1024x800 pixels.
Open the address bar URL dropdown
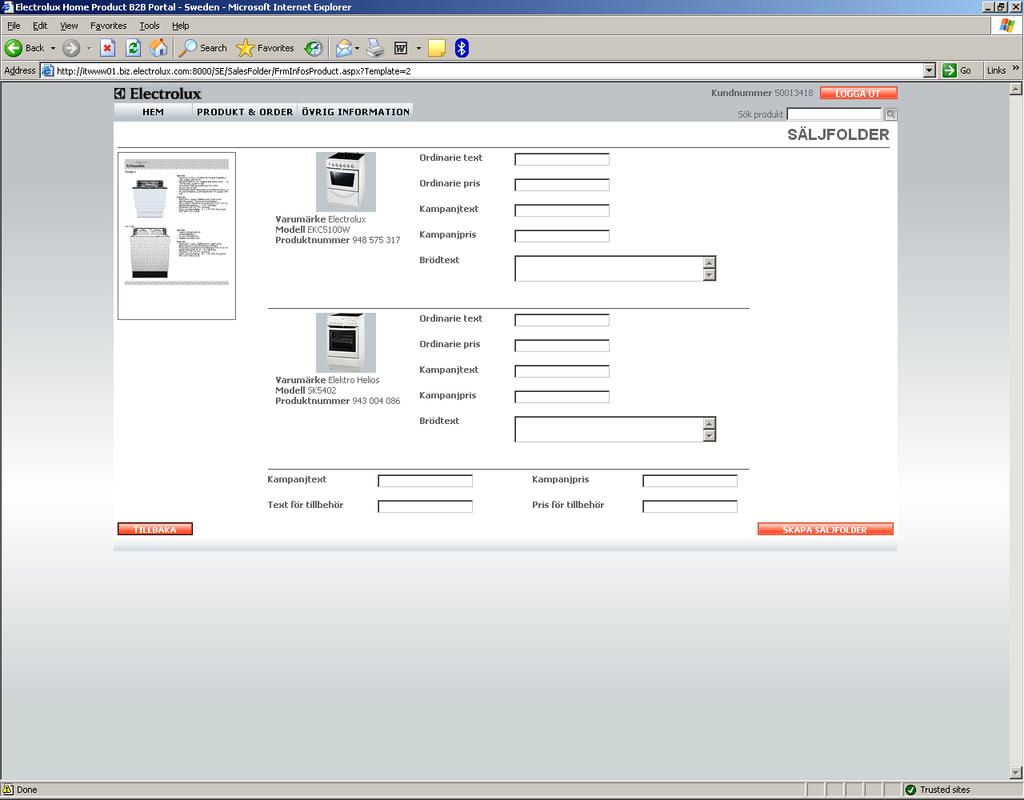(x=930, y=71)
